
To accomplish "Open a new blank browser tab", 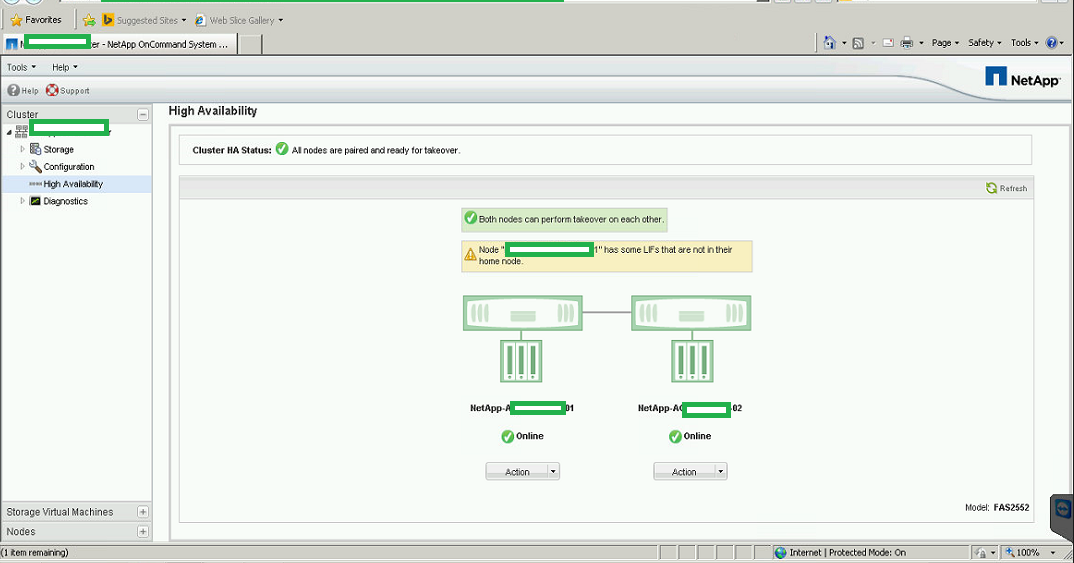I will pyautogui.click(x=250, y=44).
